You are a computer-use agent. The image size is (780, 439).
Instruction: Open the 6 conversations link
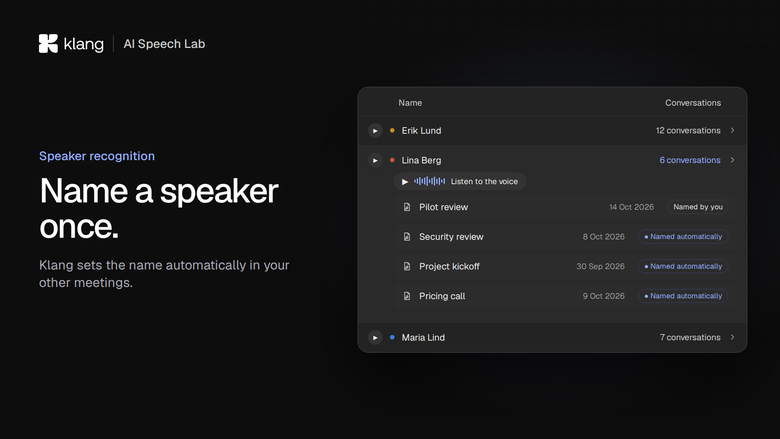[690, 160]
